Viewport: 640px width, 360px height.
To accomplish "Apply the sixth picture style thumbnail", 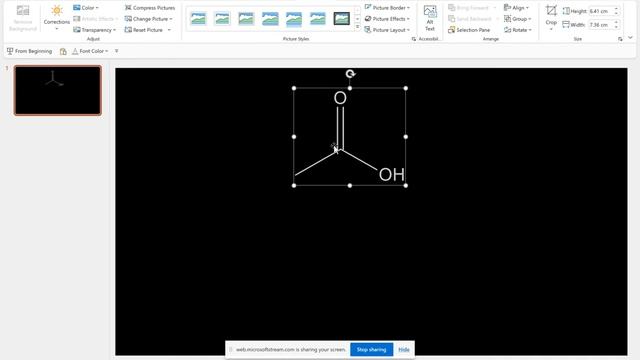I will (x=318, y=18).
